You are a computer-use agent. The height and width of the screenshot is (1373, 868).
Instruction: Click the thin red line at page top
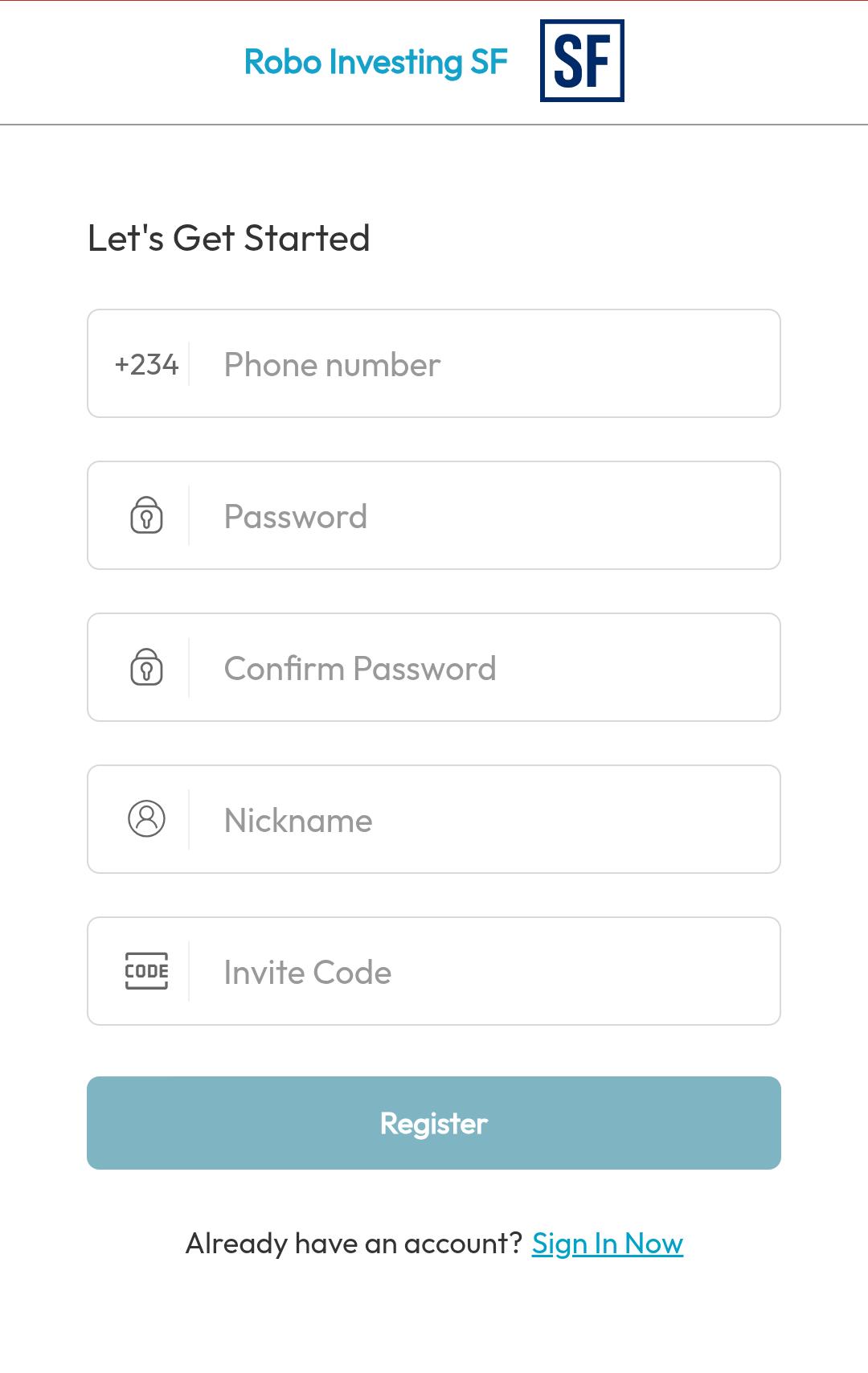pyautogui.click(x=434, y=1)
